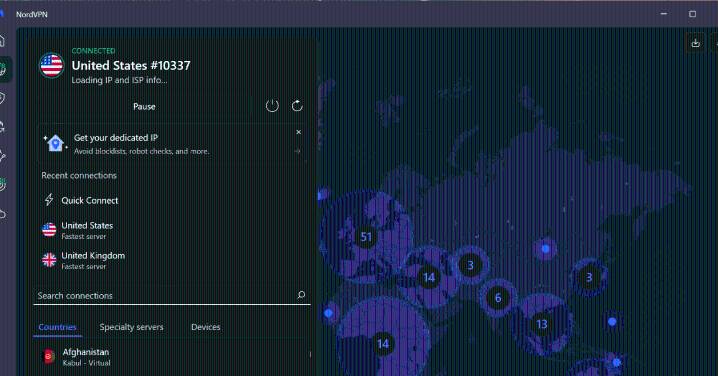Click the Loading IP and ISP info text

(119, 80)
